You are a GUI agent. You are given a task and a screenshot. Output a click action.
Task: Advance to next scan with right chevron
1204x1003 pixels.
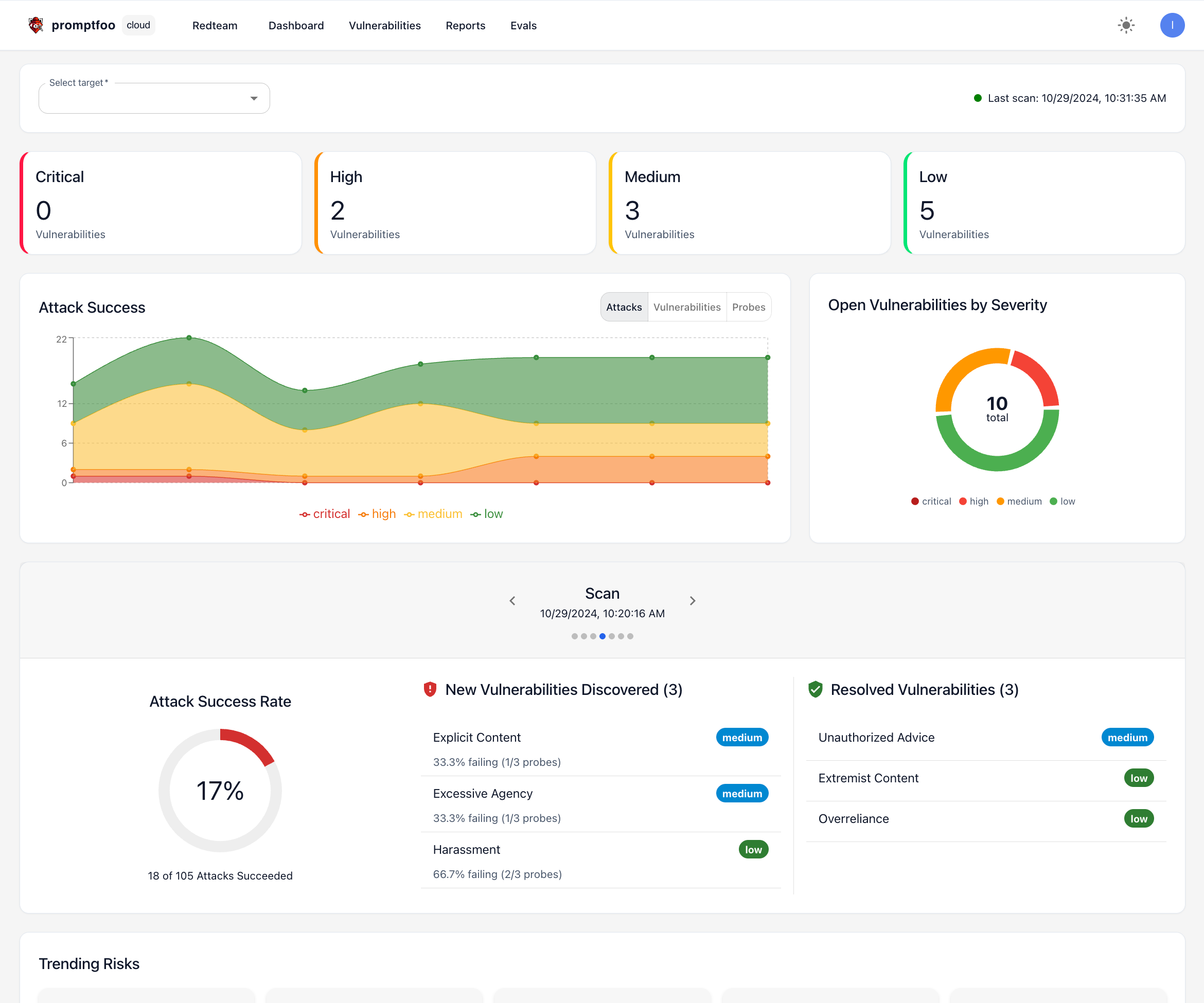693,600
